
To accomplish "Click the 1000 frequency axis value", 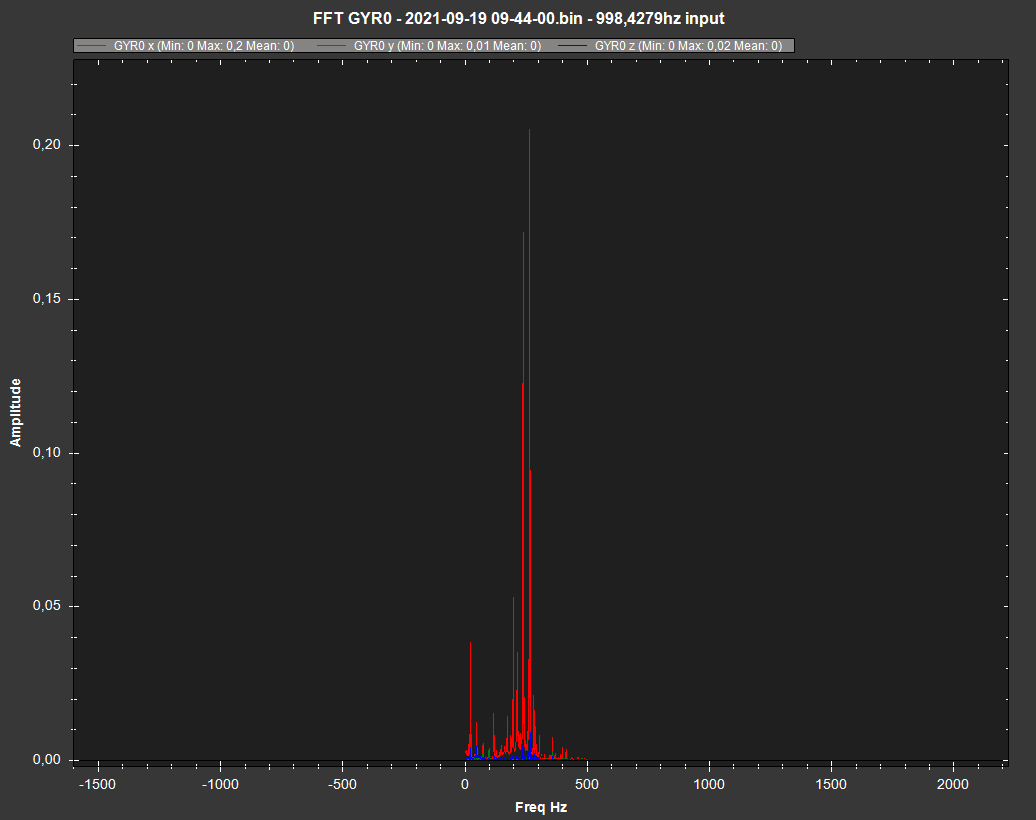I will [x=709, y=784].
